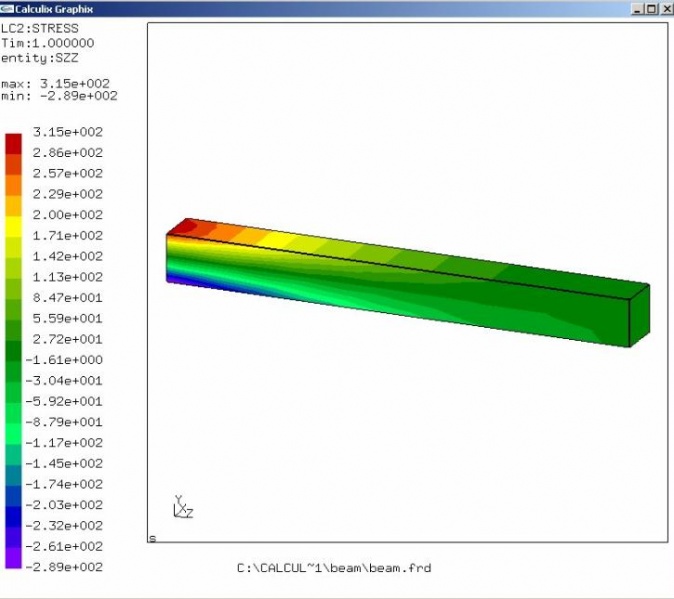The width and height of the screenshot is (674, 599).
Task: Click the XYZ axis triad icon
Action: point(182,507)
